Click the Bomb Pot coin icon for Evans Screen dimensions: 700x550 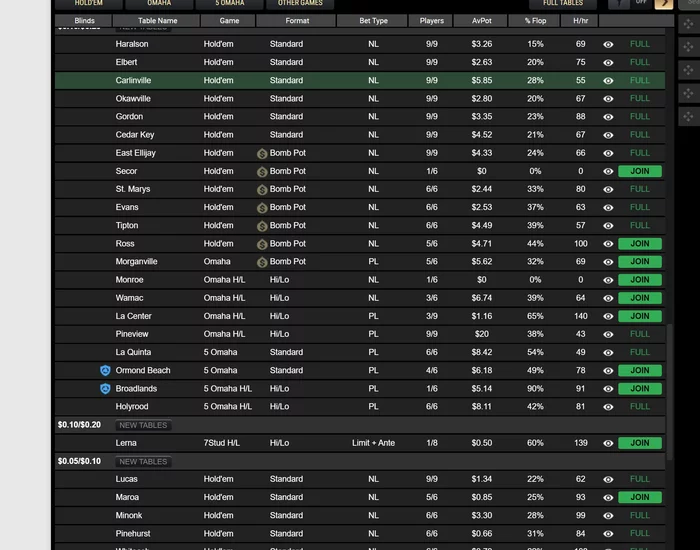(262, 208)
